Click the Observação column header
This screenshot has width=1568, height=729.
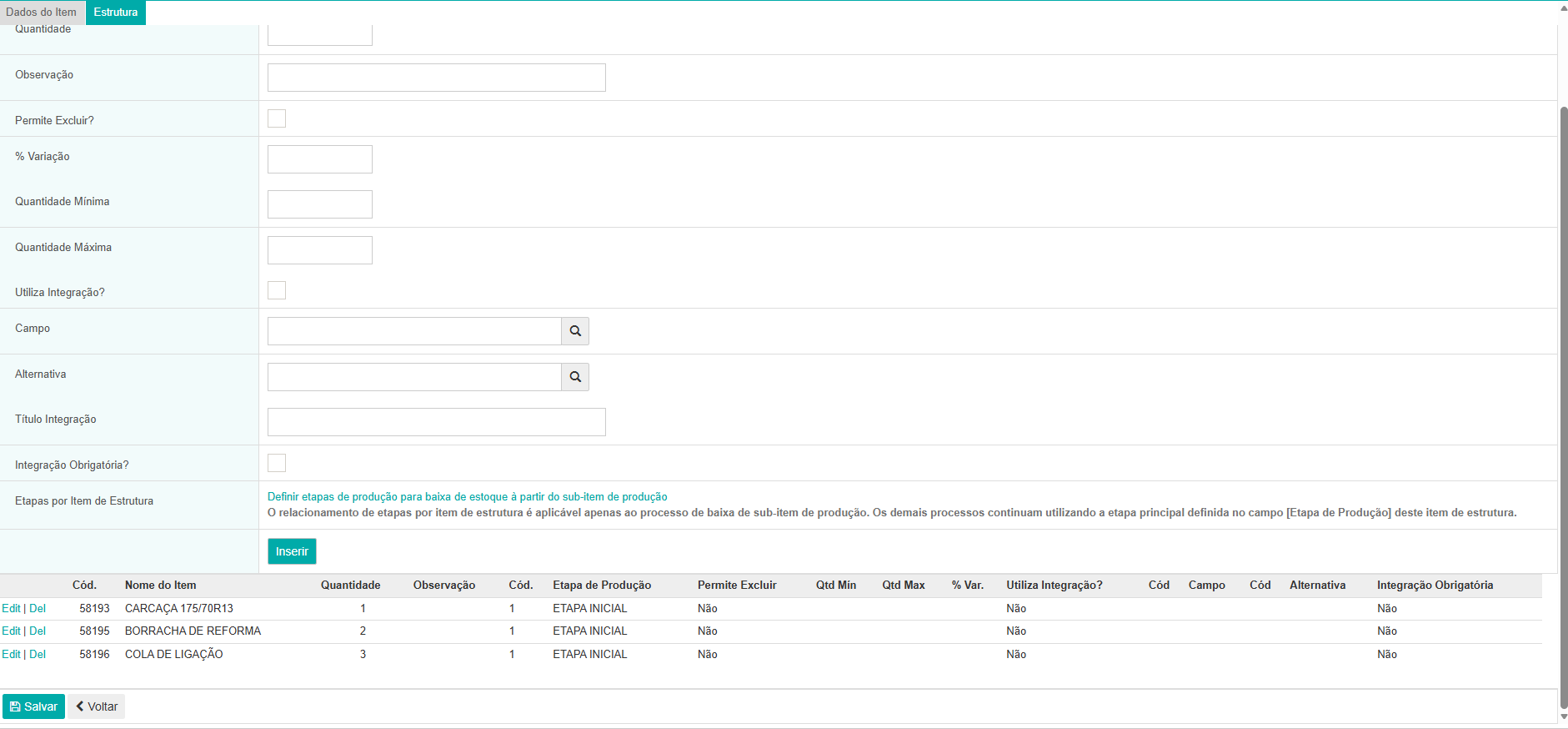[x=444, y=586]
